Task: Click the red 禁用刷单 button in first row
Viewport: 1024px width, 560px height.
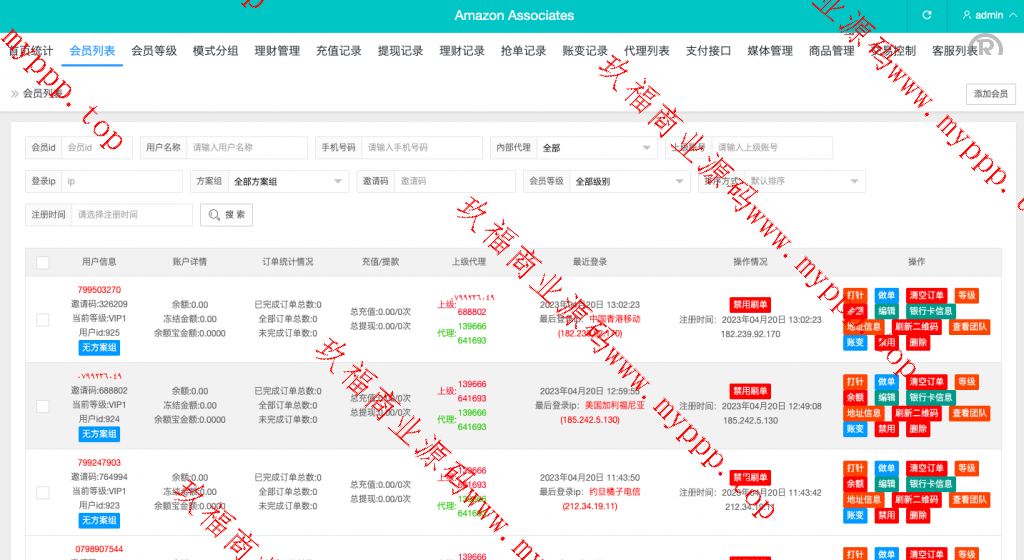Action: click(750, 305)
